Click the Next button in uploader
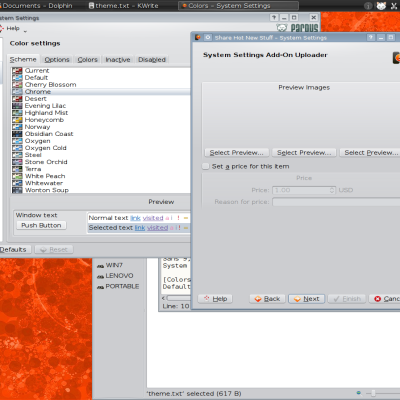The width and height of the screenshot is (400, 400). tap(307, 299)
